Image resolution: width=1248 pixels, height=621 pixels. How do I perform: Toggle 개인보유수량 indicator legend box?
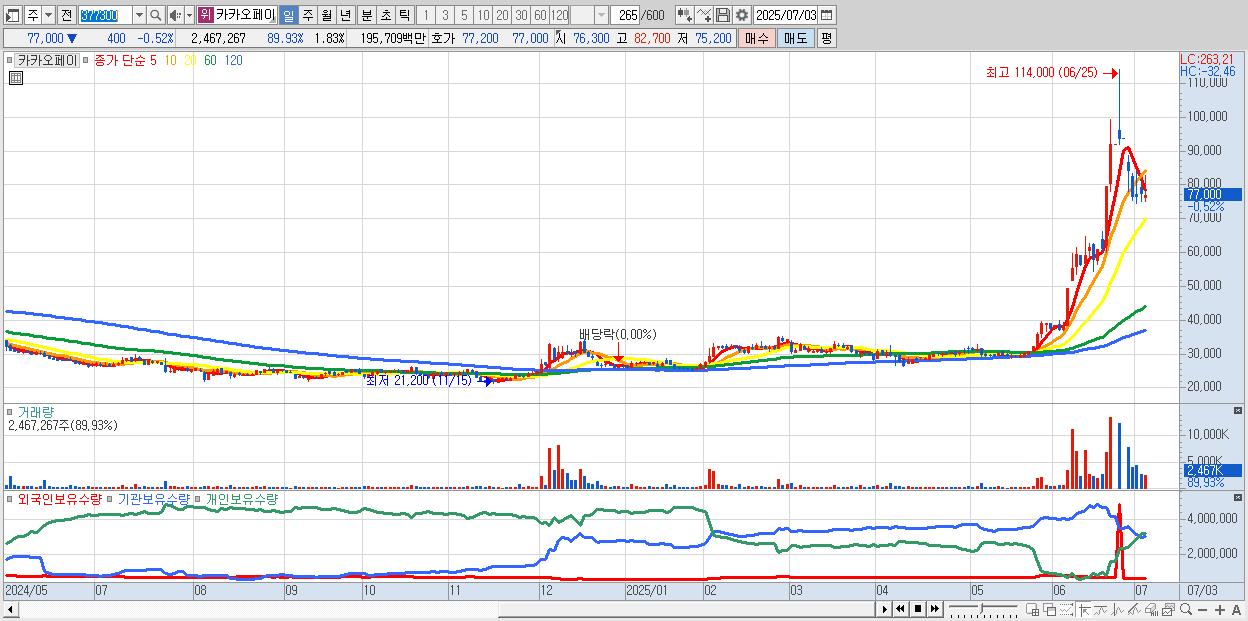(199, 498)
